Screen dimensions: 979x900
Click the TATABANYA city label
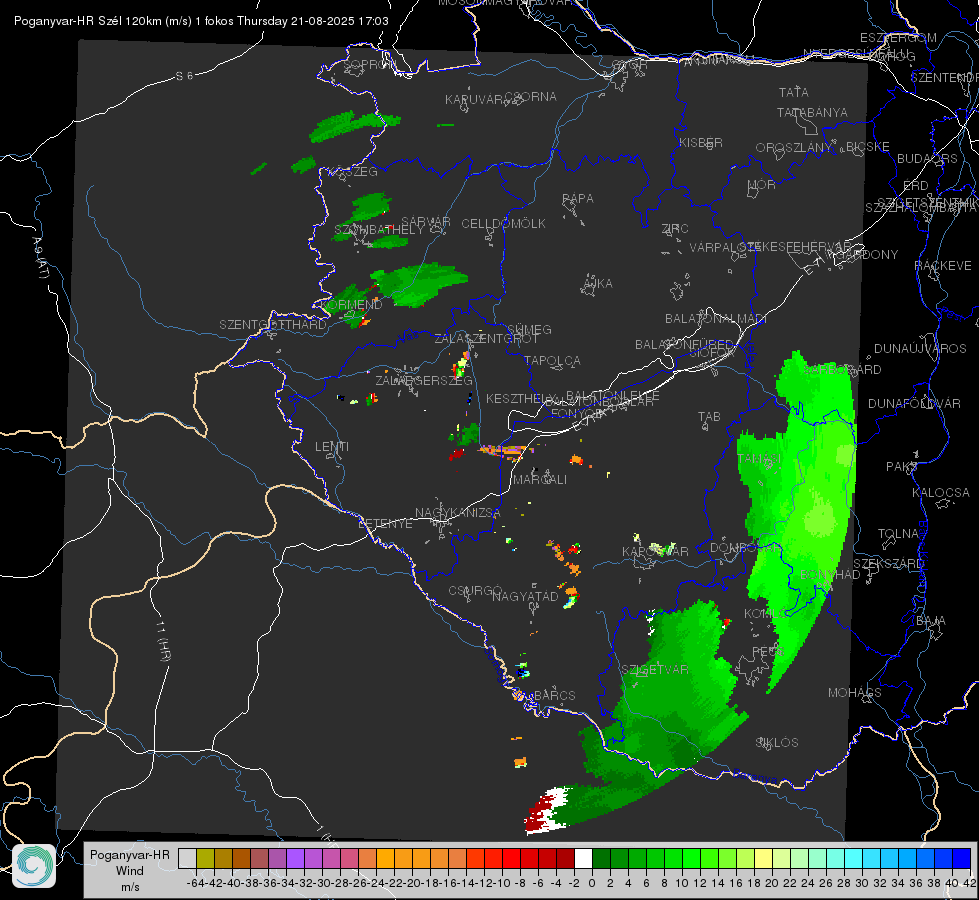tap(812, 112)
